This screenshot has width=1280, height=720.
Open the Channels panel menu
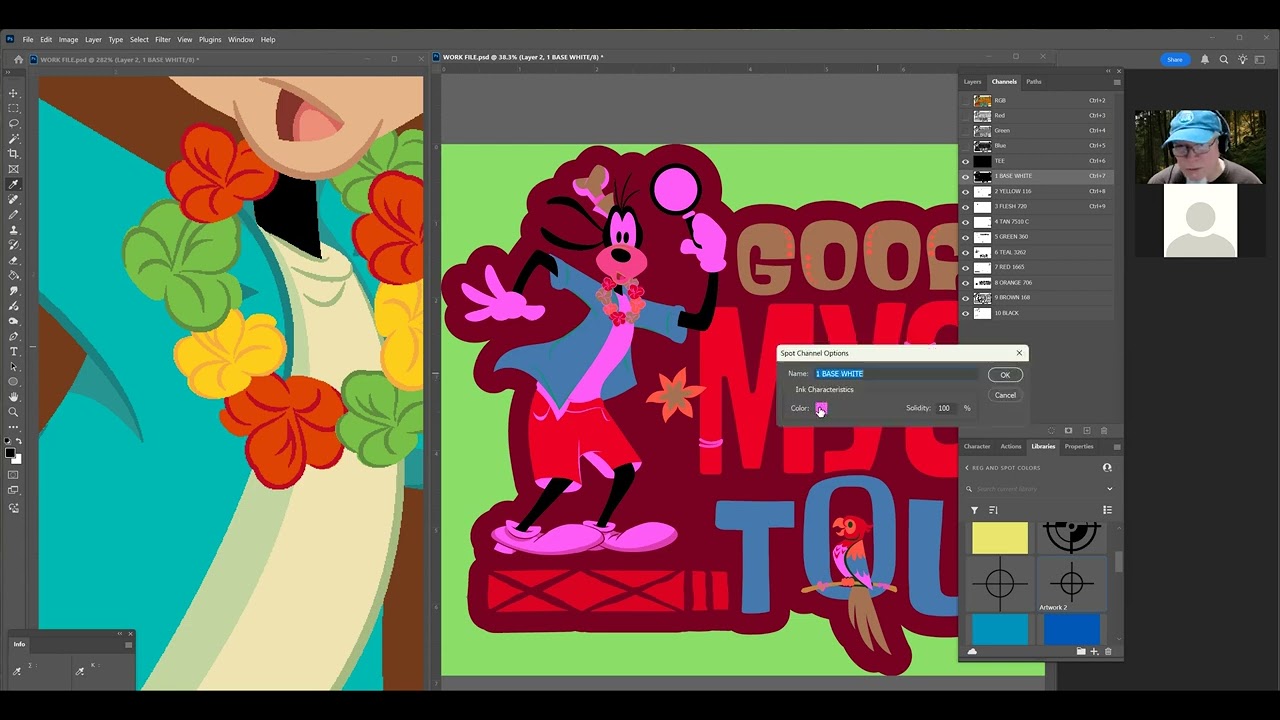tap(1116, 82)
